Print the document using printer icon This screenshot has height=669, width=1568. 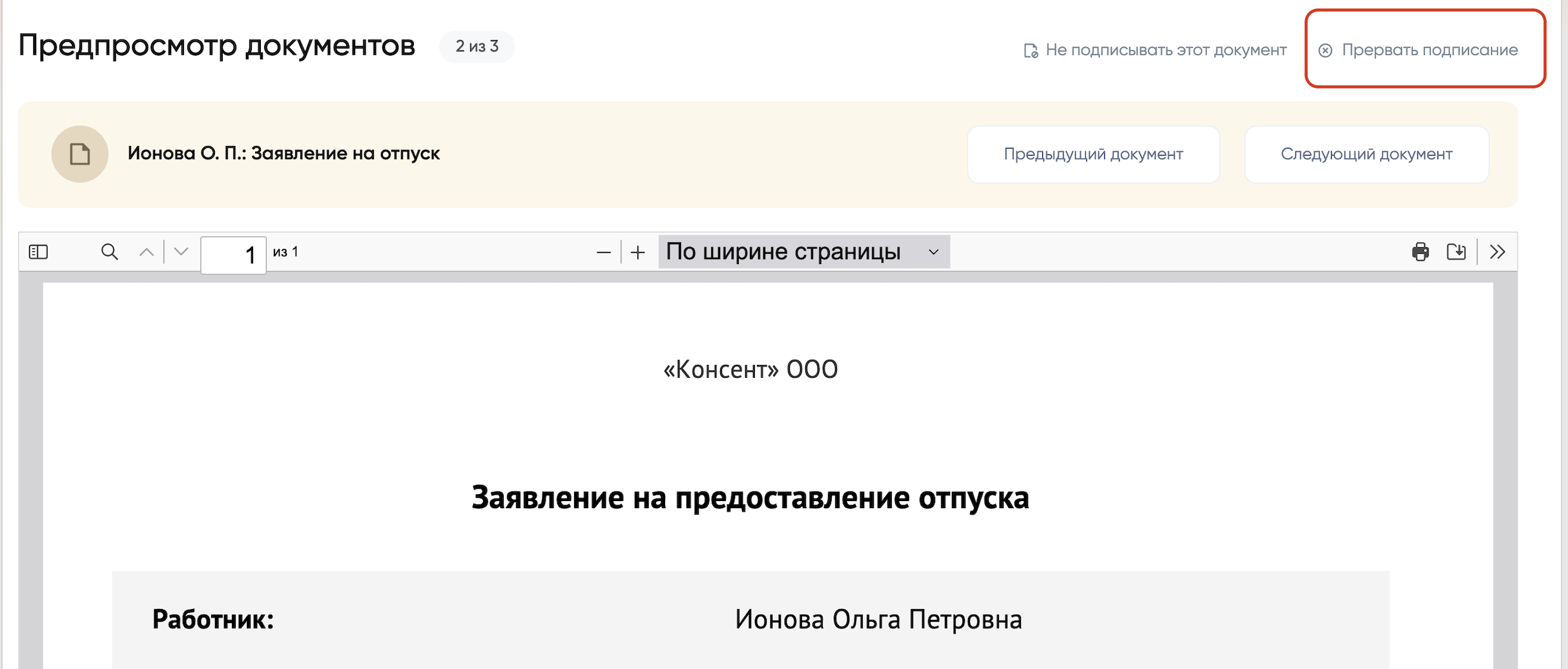[1420, 252]
